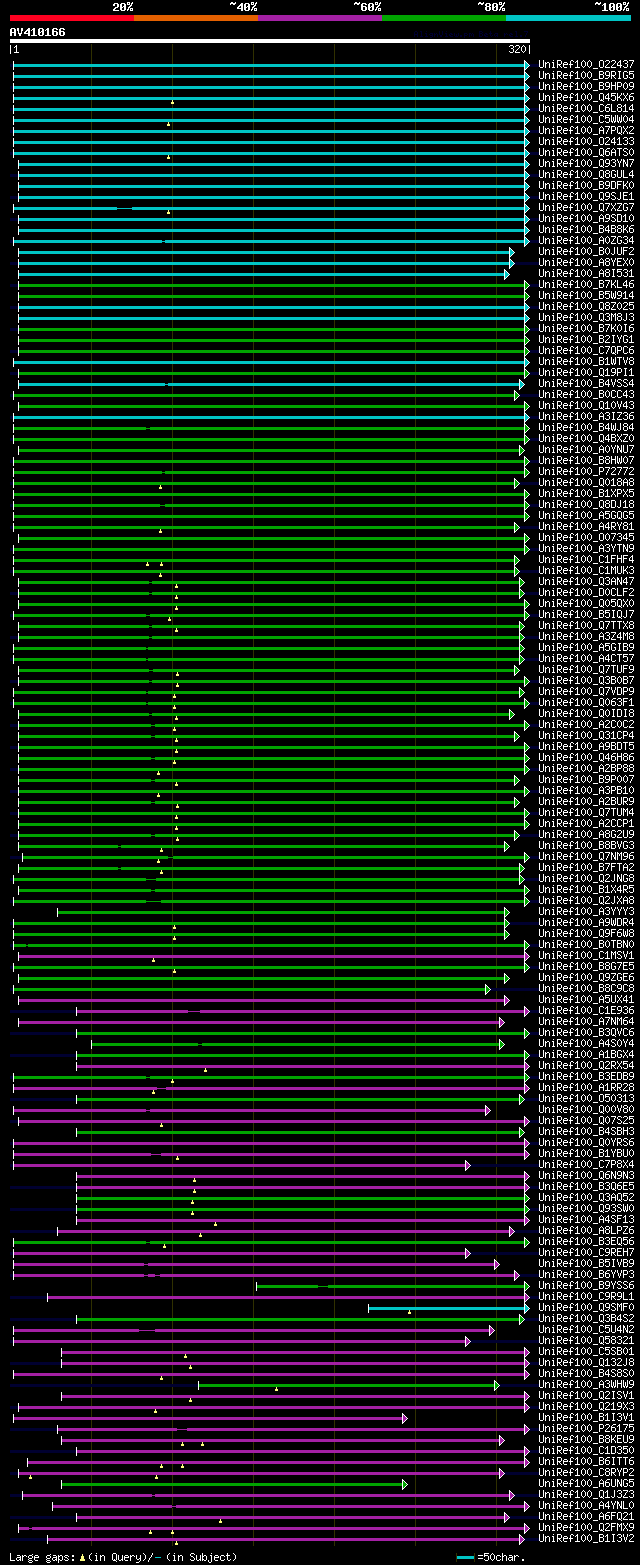
Task: Click the UniRef100_B1YBU0 label
Action: pos(586,1153)
